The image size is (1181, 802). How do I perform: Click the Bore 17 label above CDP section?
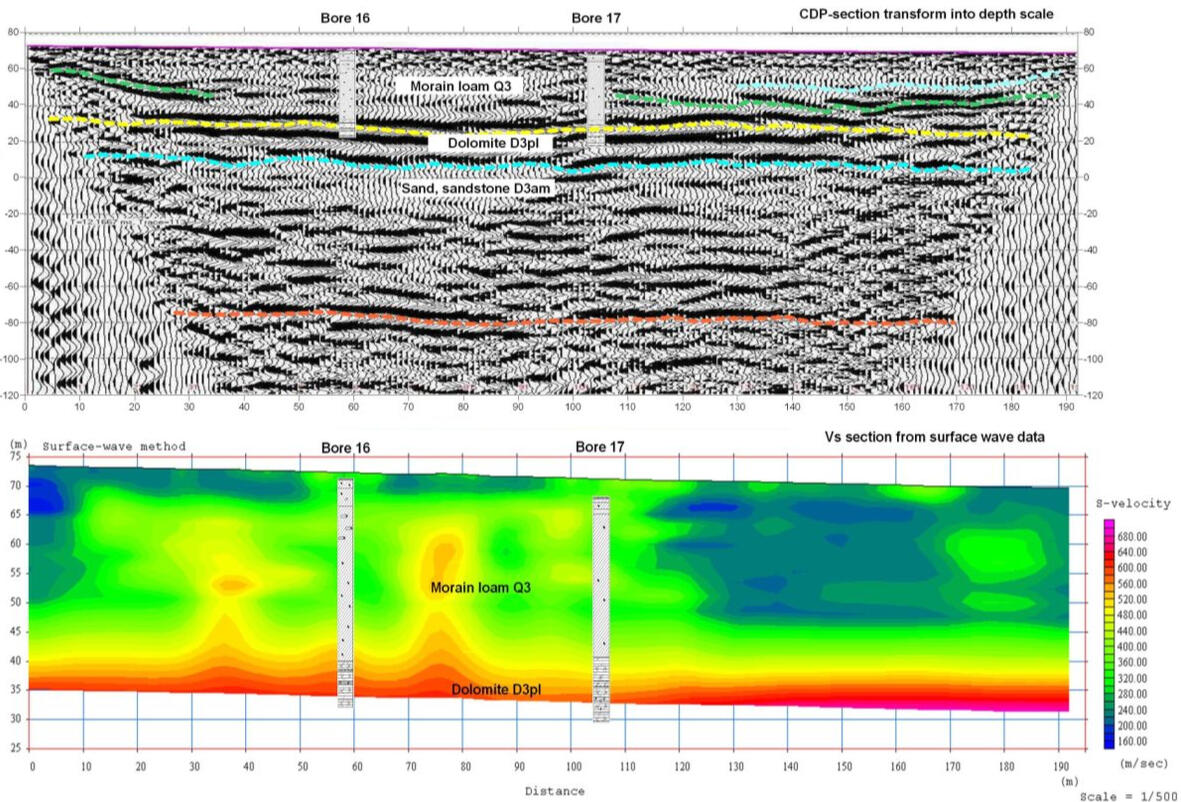(x=596, y=18)
